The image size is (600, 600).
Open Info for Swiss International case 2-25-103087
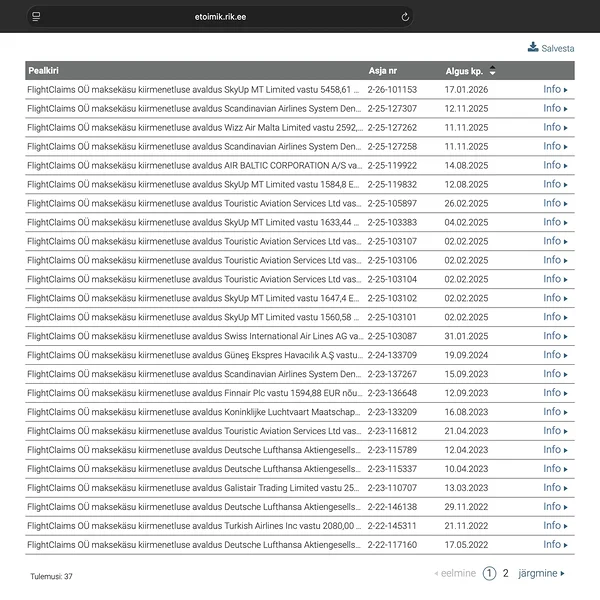pyautogui.click(x=552, y=336)
